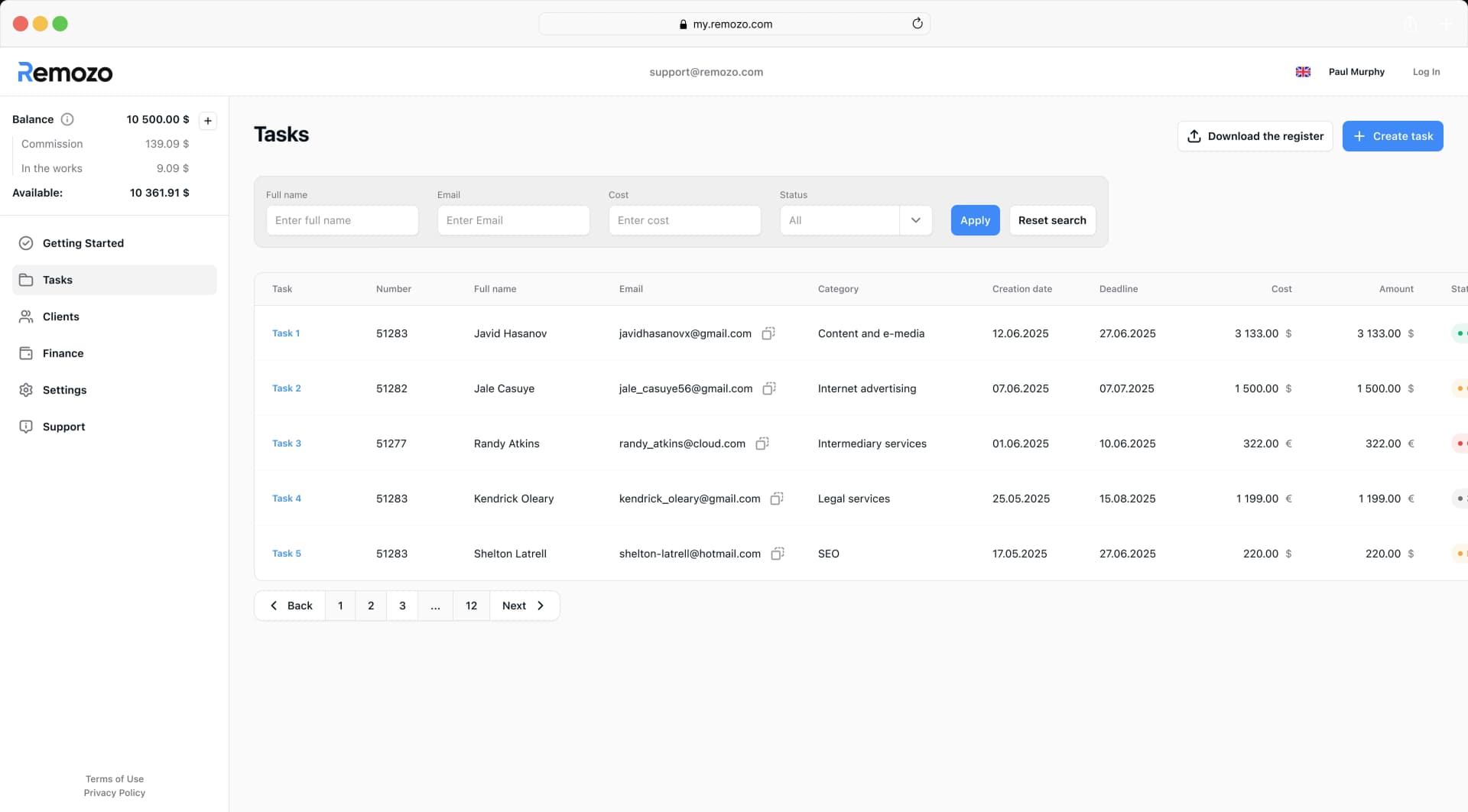Open the Task 3 link
Screen dimensions: 1468x812
(x=287, y=443)
